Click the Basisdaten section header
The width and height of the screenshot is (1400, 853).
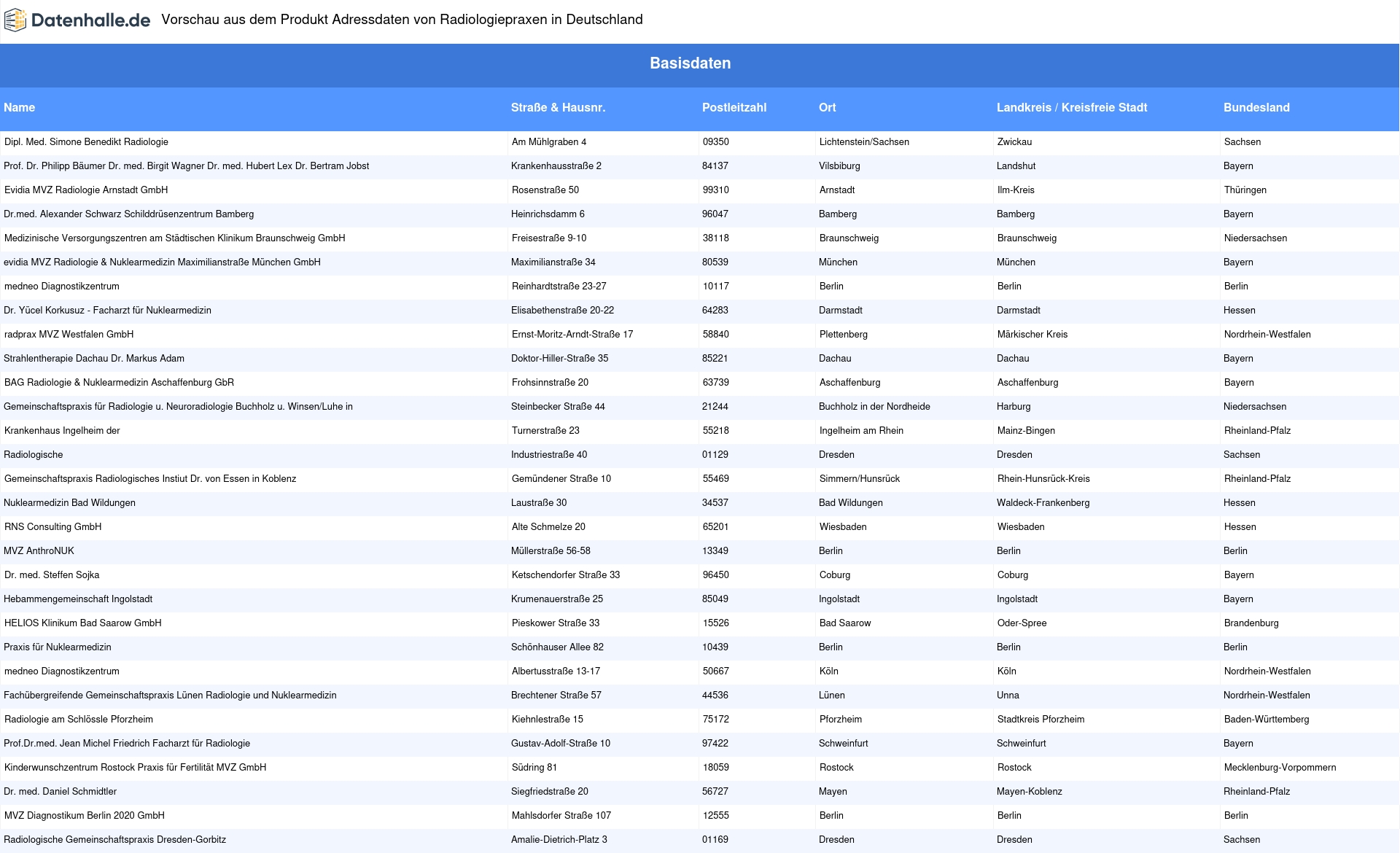coord(691,63)
